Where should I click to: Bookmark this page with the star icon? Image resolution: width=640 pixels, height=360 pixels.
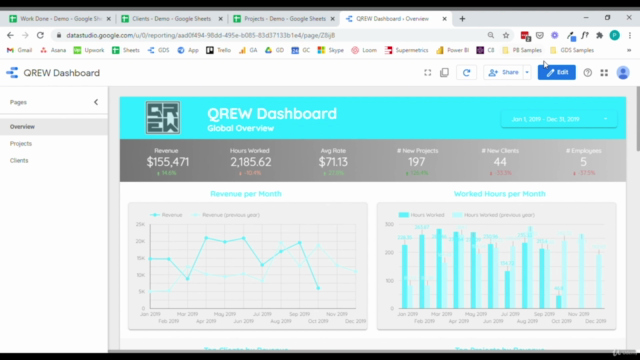[x=506, y=36]
